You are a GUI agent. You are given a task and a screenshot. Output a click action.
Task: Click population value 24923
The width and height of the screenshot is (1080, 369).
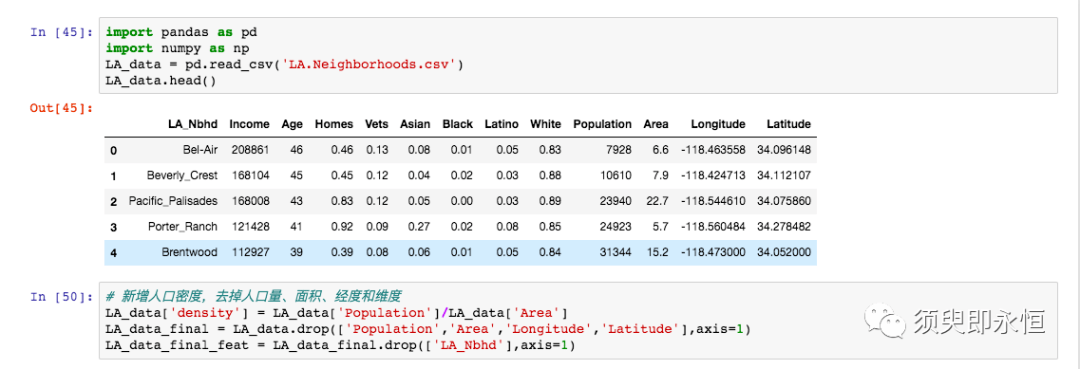(615, 226)
